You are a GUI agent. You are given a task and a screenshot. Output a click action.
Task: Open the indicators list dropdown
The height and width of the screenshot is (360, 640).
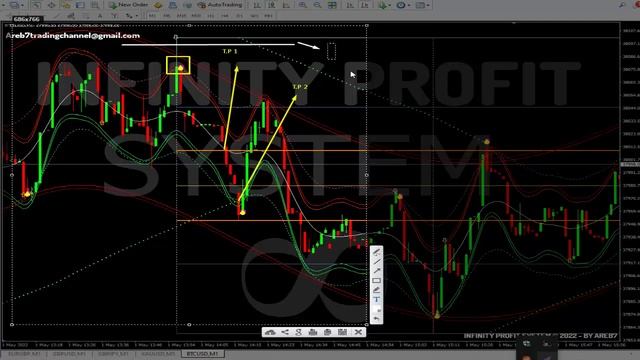pyautogui.click(x=384, y=5)
